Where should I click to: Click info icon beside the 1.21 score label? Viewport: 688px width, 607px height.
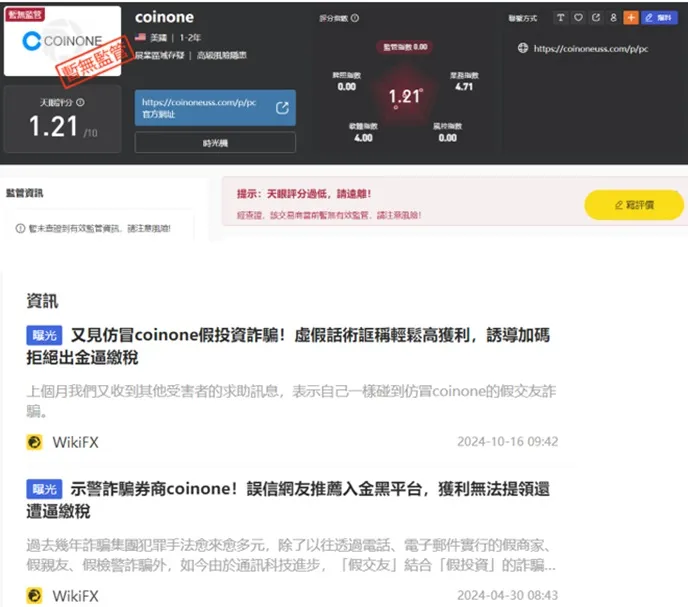[x=80, y=102]
